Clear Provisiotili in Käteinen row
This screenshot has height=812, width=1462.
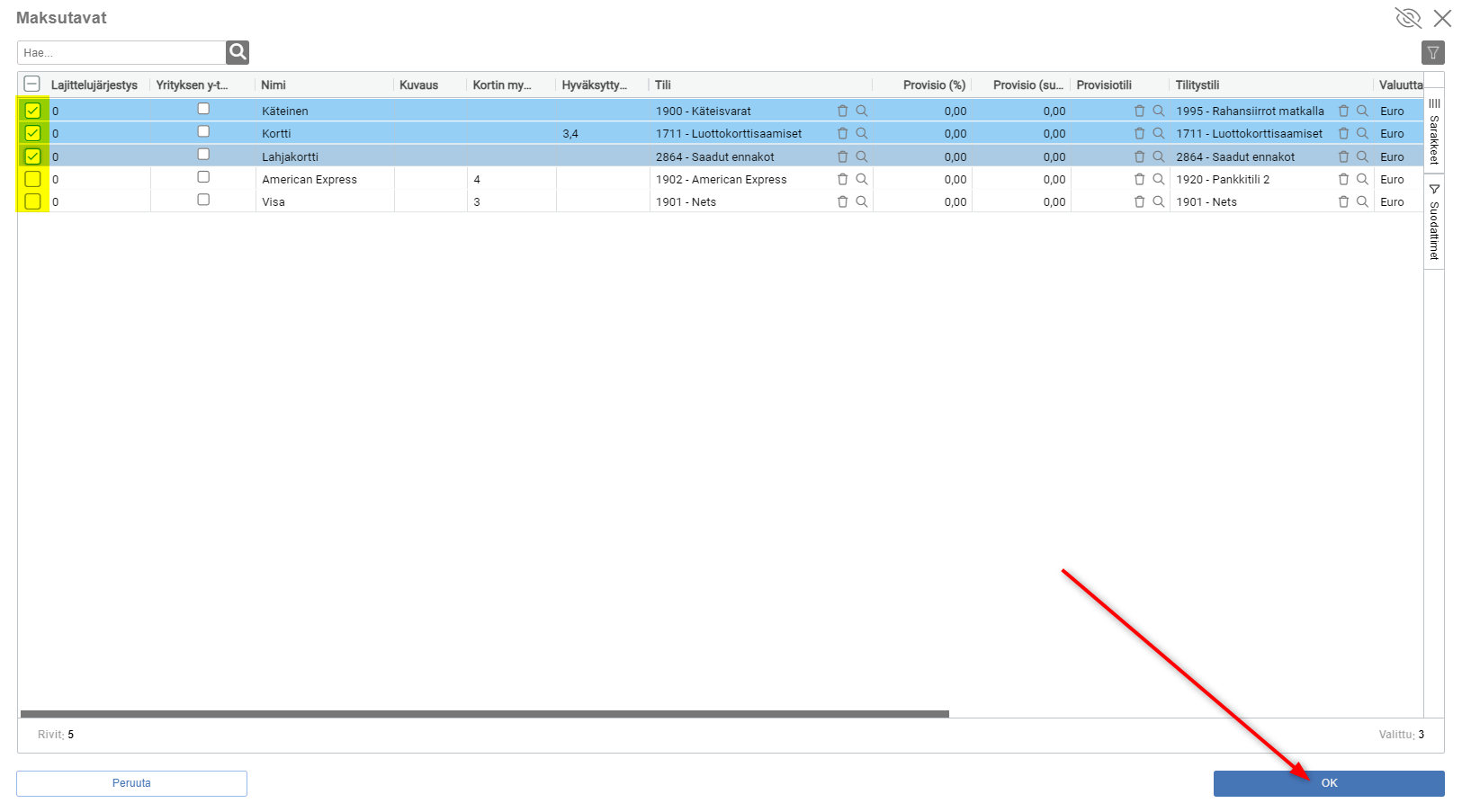click(1140, 111)
